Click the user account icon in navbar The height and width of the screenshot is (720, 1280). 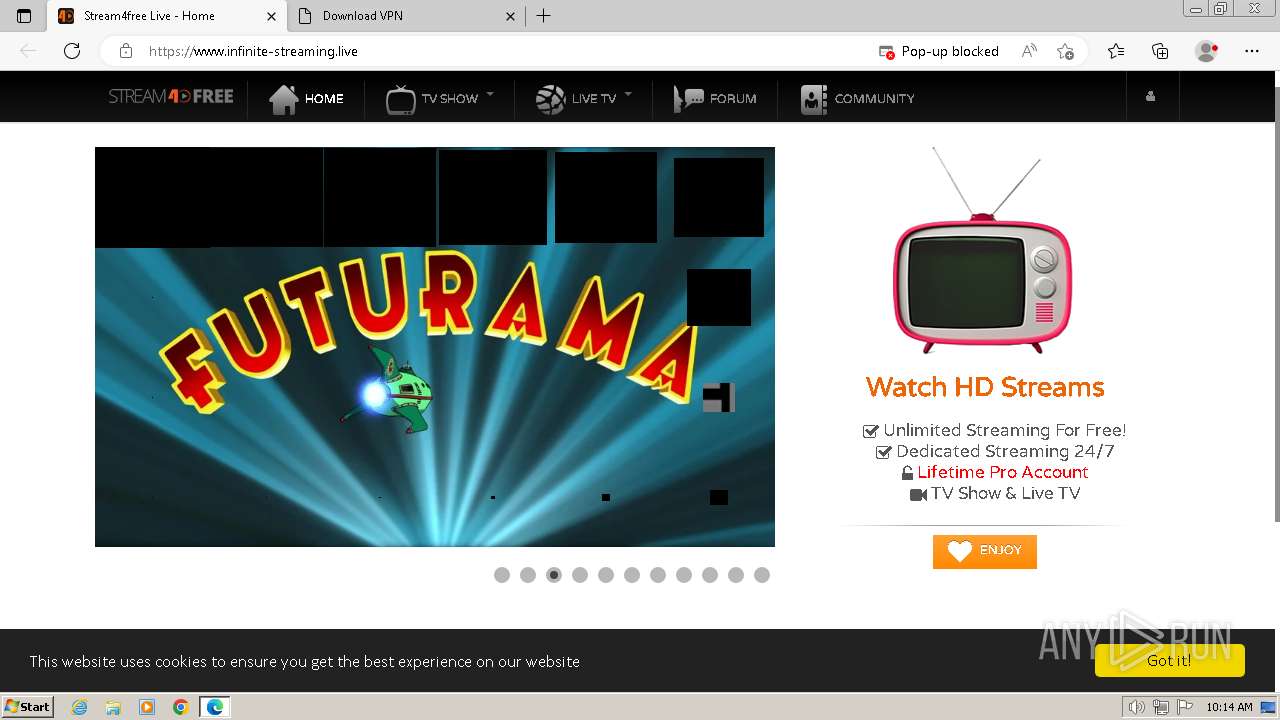(x=1150, y=97)
